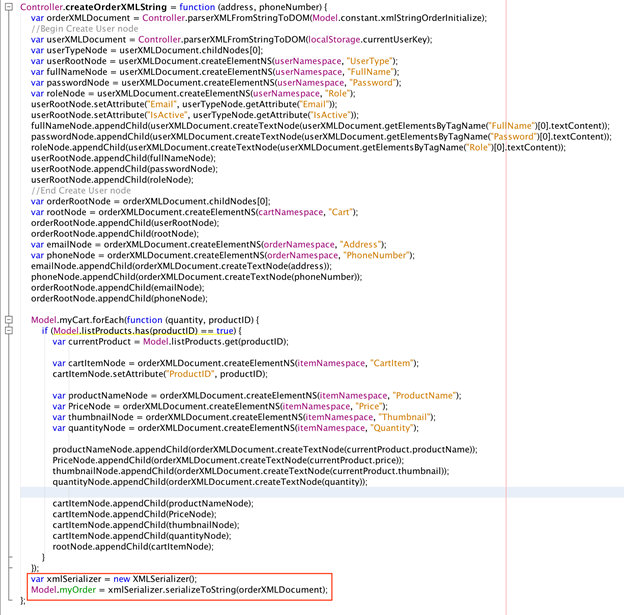This screenshot has width=624, height=615.
Task: Click the "var orderRootNode" declaration line
Action: (151, 201)
